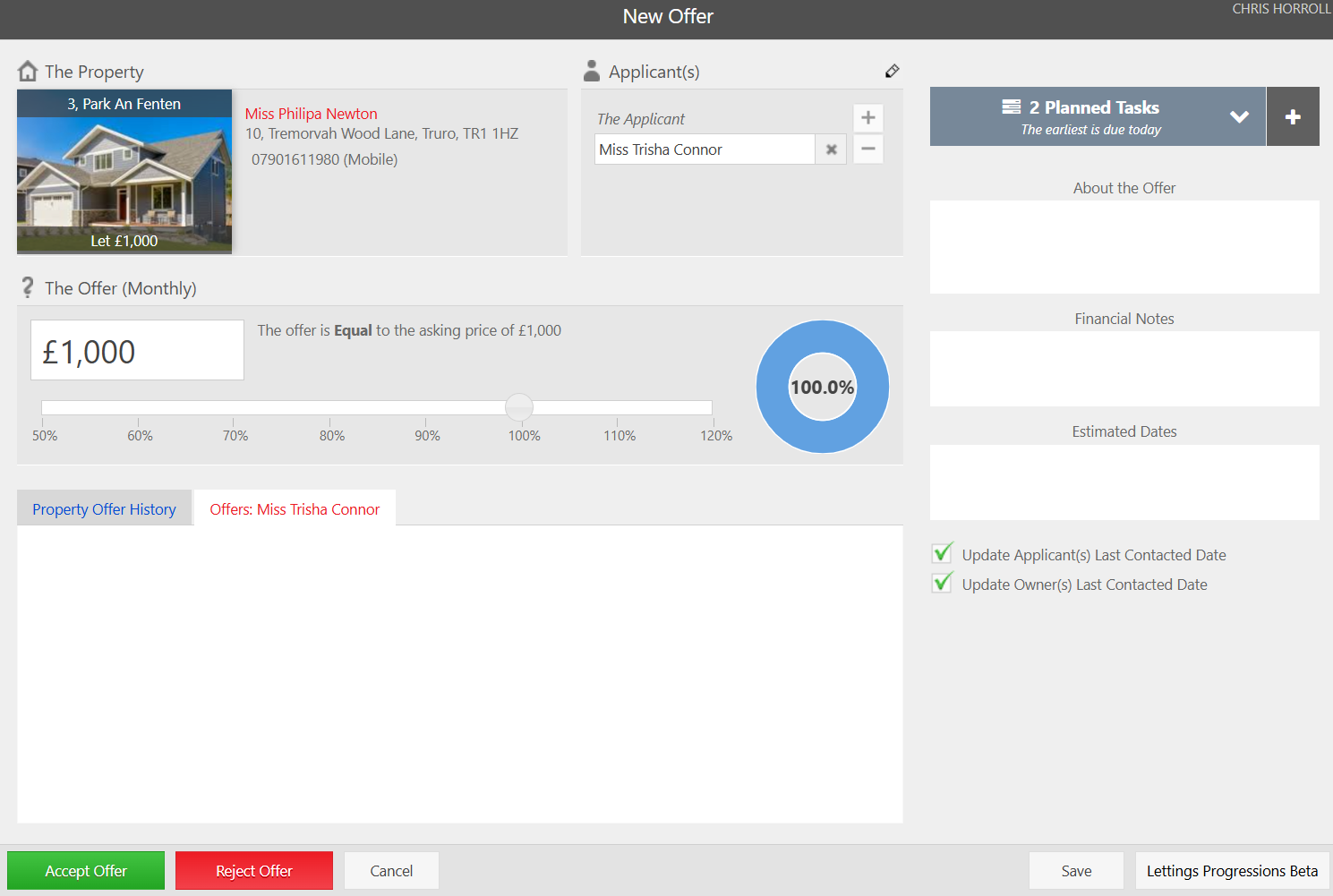1333x896 pixels.
Task: Click the pencil edit icon for Applicant(s)
Action: coord(892,71)
